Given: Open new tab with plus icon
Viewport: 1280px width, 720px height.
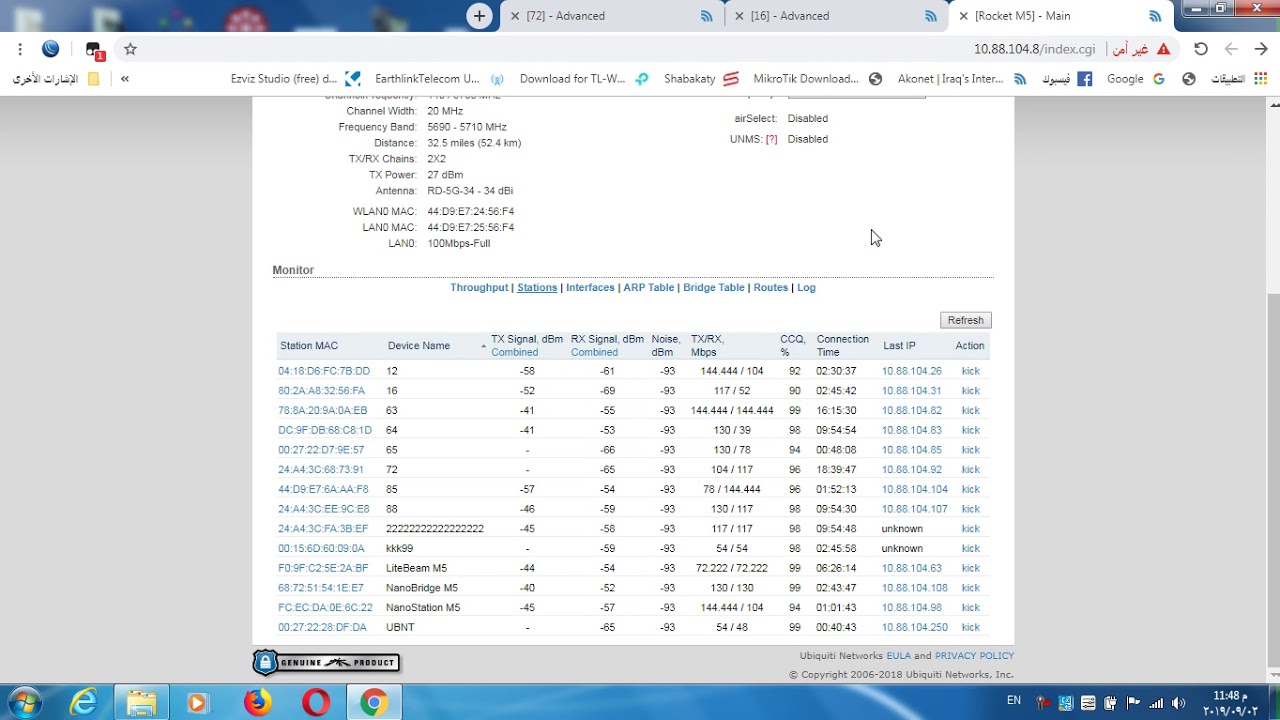Looking at the screenshot, I should (480, 16).
